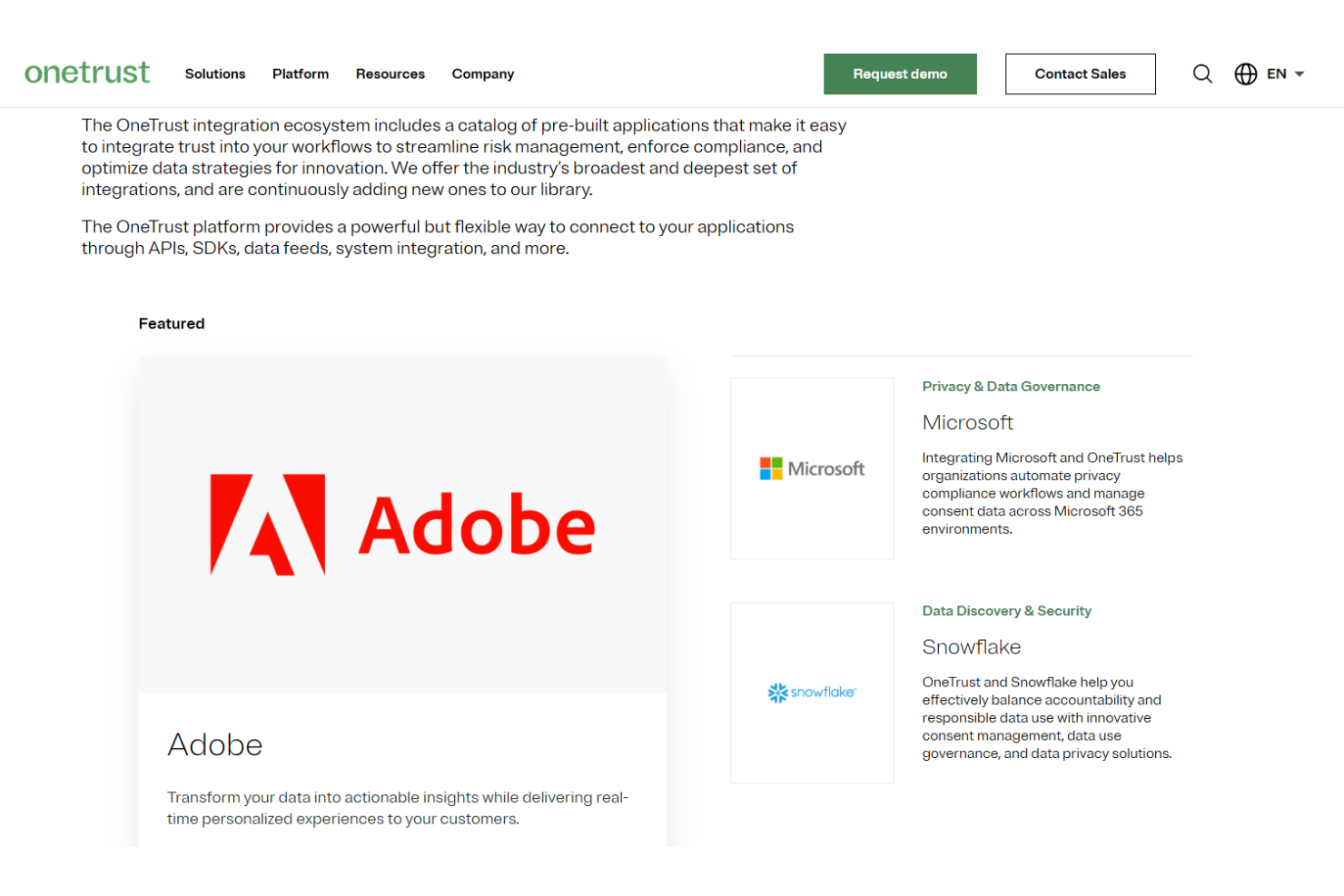Viewport: 1344px width, 896px height.
Task: Click the Adobe card description text
Action: [x=397, y=808]
